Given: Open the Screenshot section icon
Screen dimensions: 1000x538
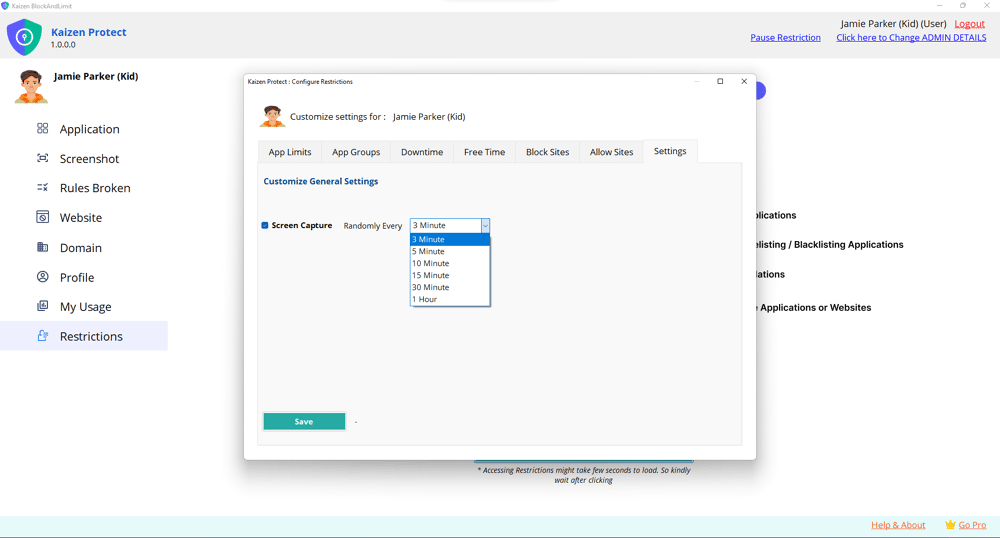Looking at the screenshot, I should (x=42, y=158).
